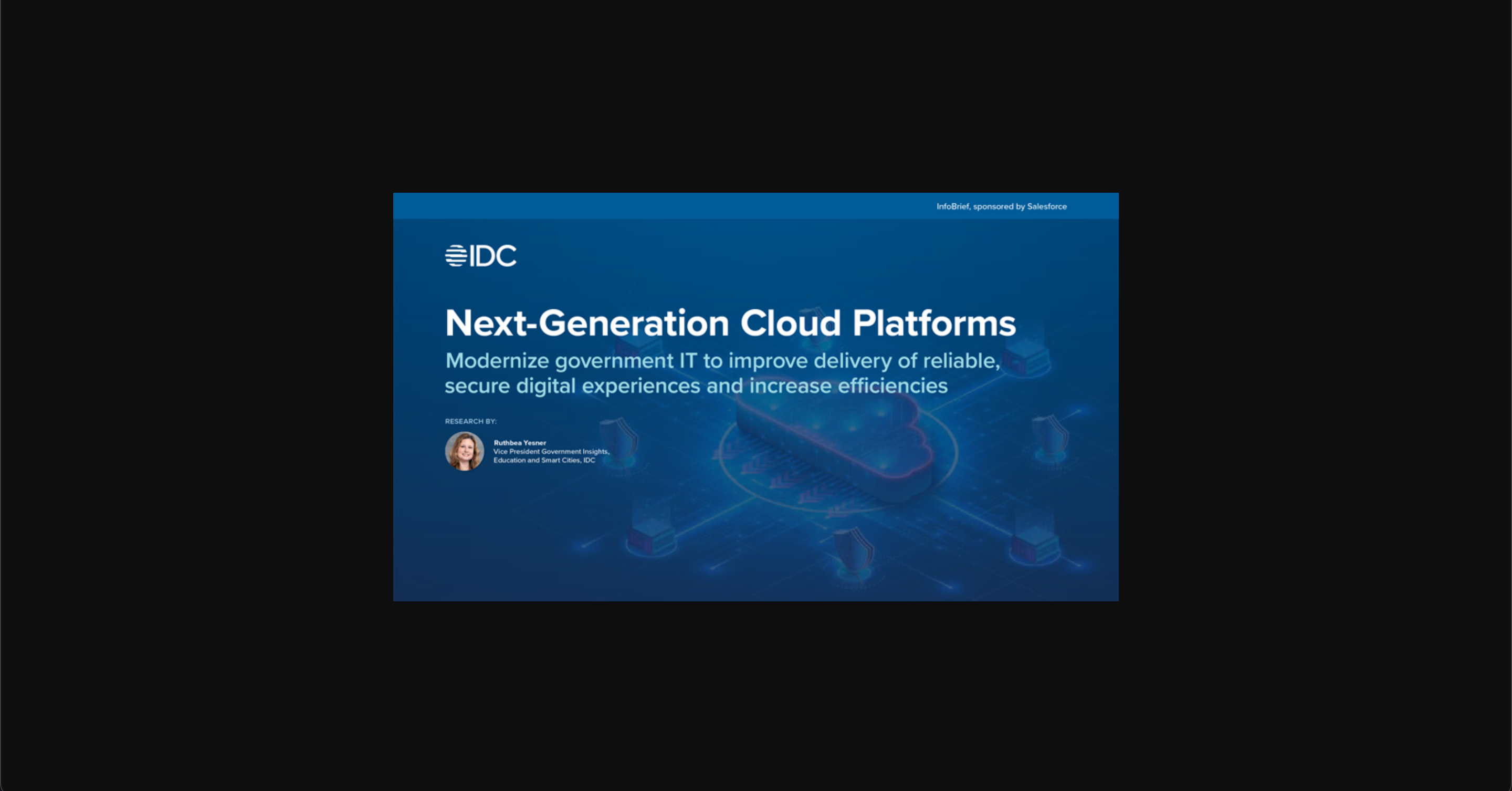Click the 'Next-Generation Cloud Platforms' title

pos(730,323)
